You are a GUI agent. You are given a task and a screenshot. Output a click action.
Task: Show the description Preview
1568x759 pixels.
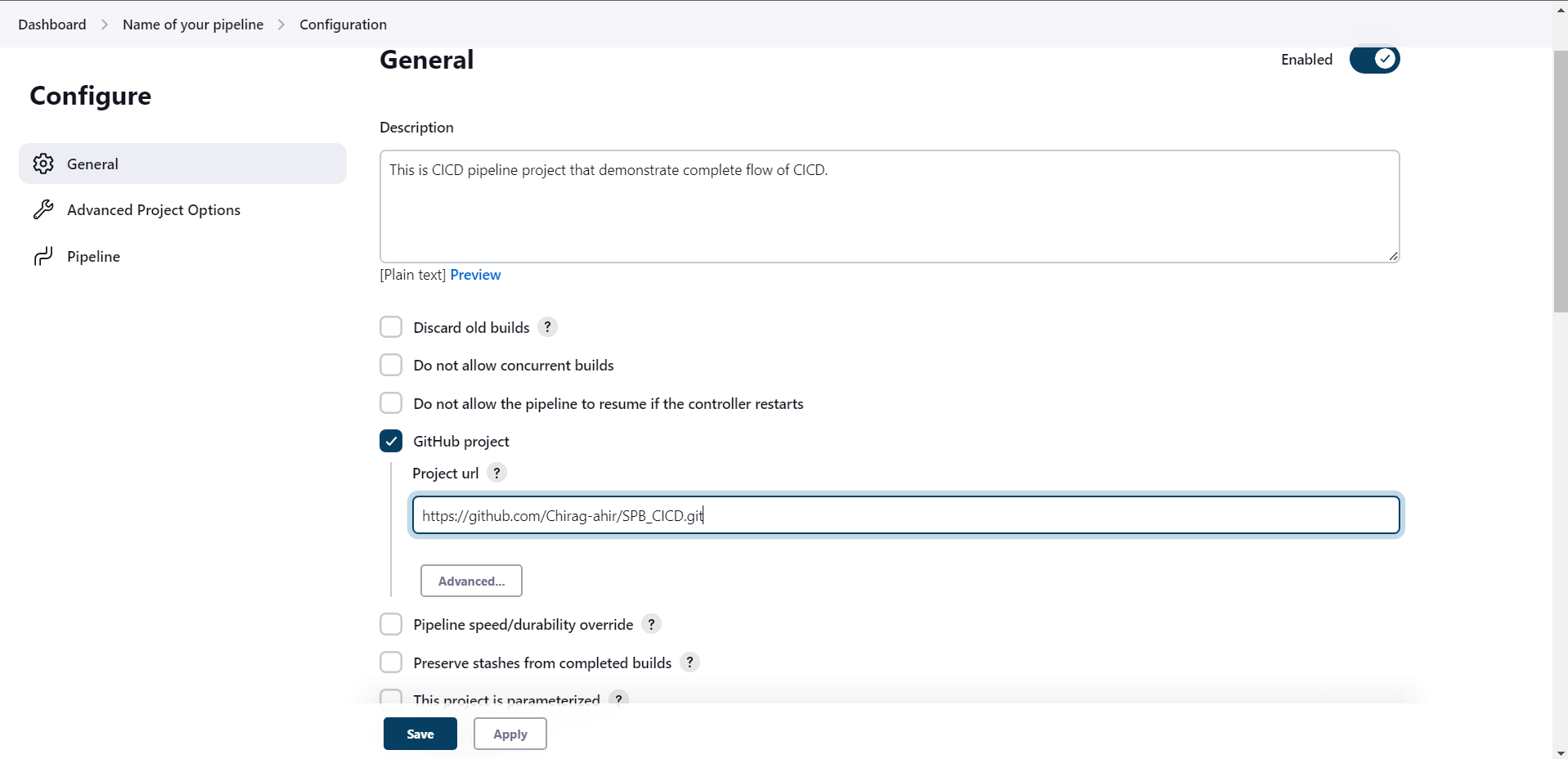click(475, 274)
